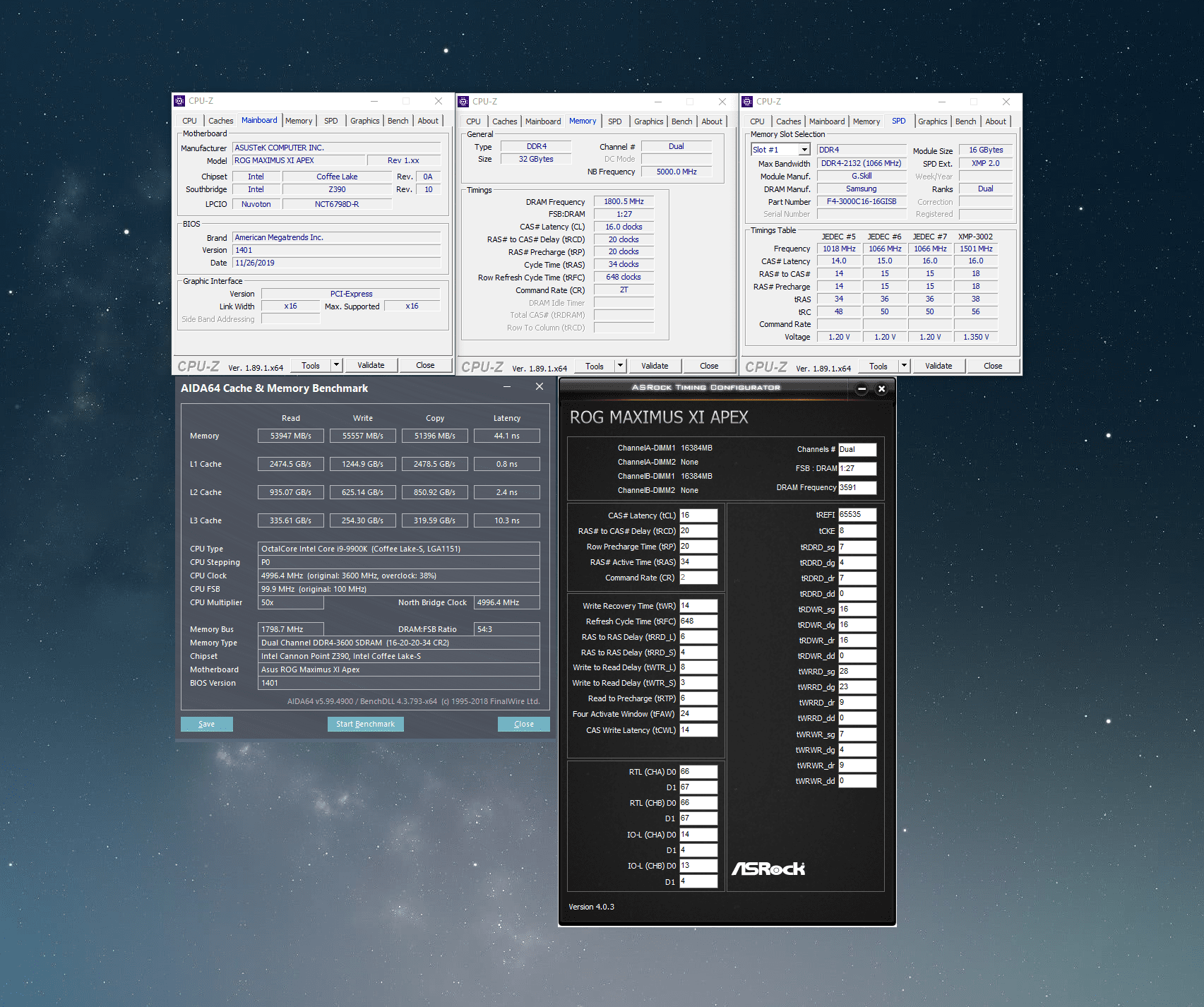Select Mainboard tab in SPD CPU-Z window
Screen dimensions: 1204x1007
[x=827, y=121]
